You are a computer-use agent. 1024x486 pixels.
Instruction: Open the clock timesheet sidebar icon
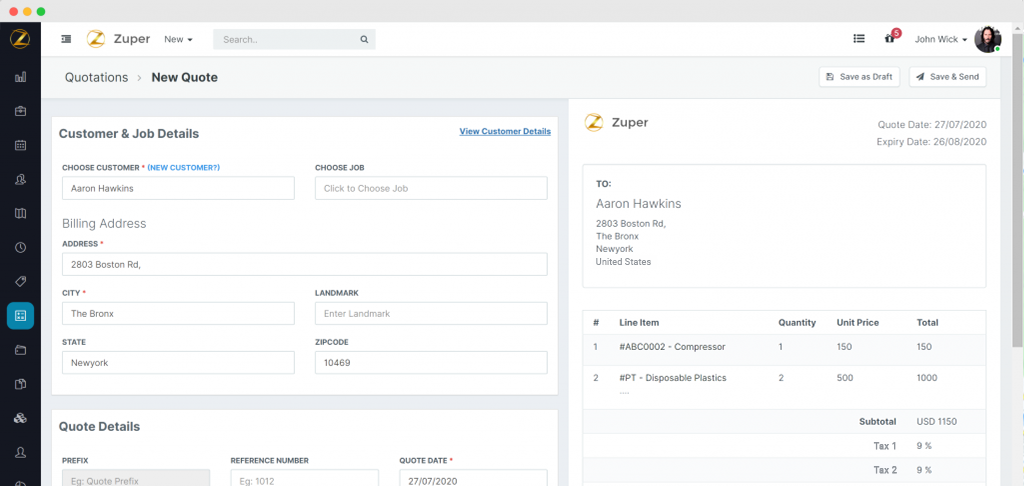[x=20, y=248]
